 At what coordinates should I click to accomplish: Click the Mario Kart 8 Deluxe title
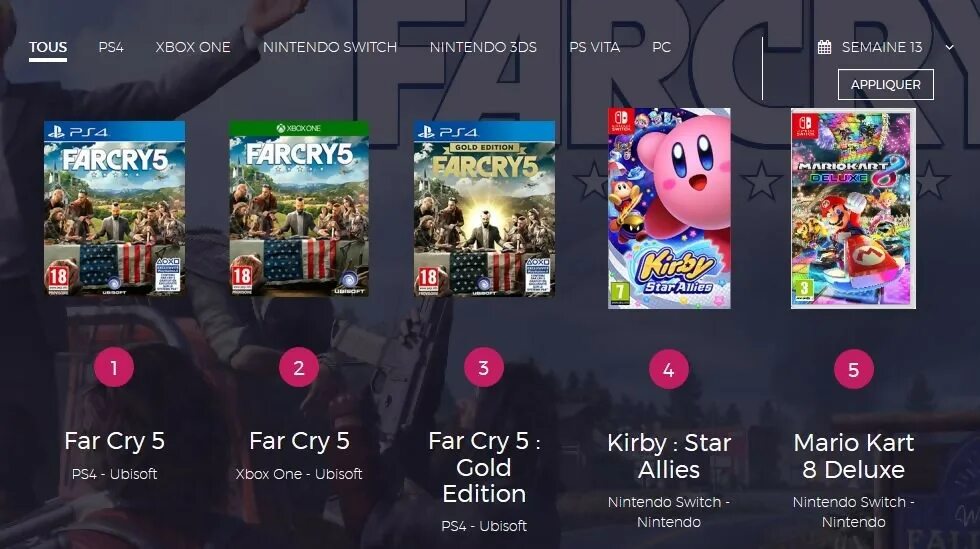[854, 456]
